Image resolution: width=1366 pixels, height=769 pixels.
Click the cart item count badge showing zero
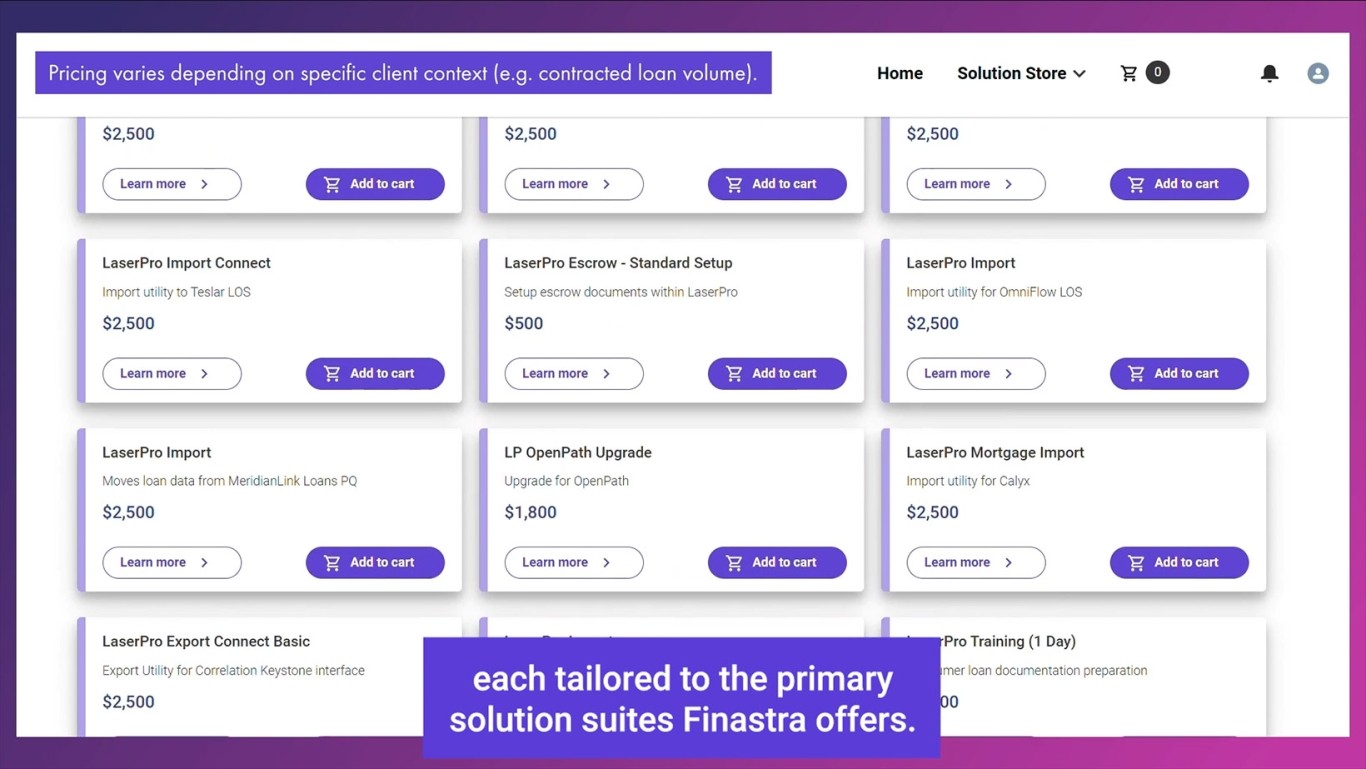point(1157,72)
